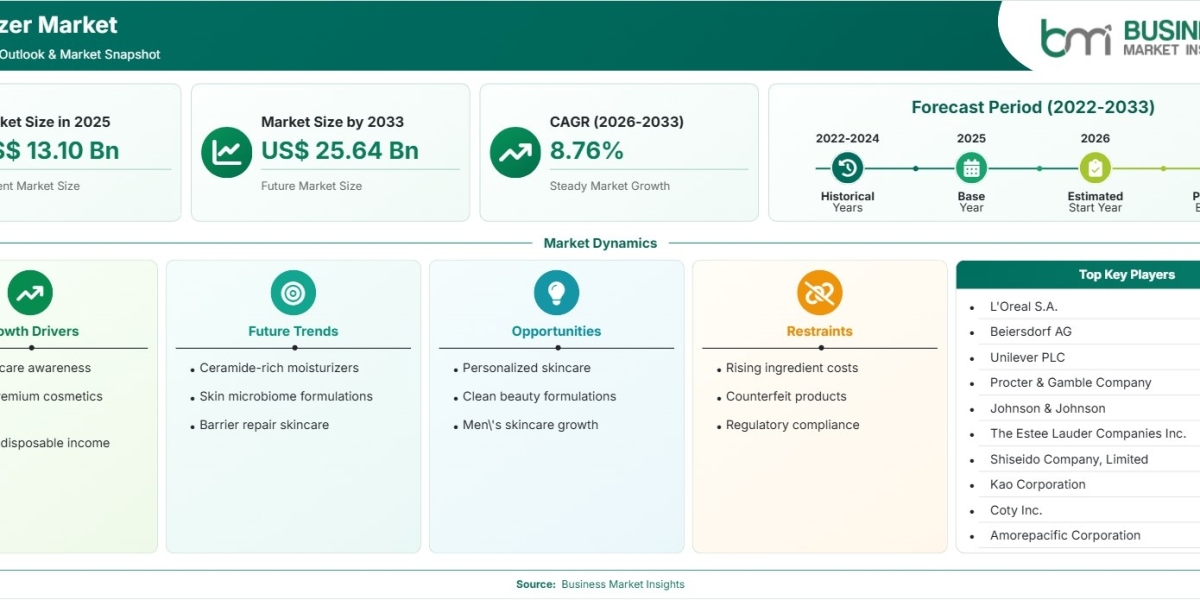Click the Future Trends target icon
1200x600 pixels.
(293, 293)
